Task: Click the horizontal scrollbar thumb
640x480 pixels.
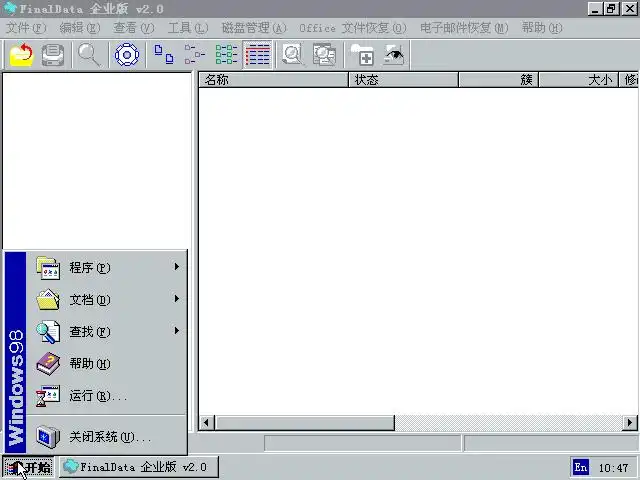Action: click(x=304, y=422)
